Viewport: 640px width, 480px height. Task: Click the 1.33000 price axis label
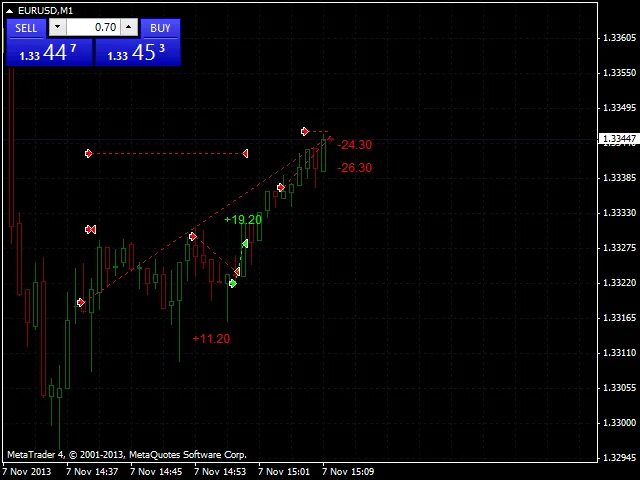coord(620,422)
